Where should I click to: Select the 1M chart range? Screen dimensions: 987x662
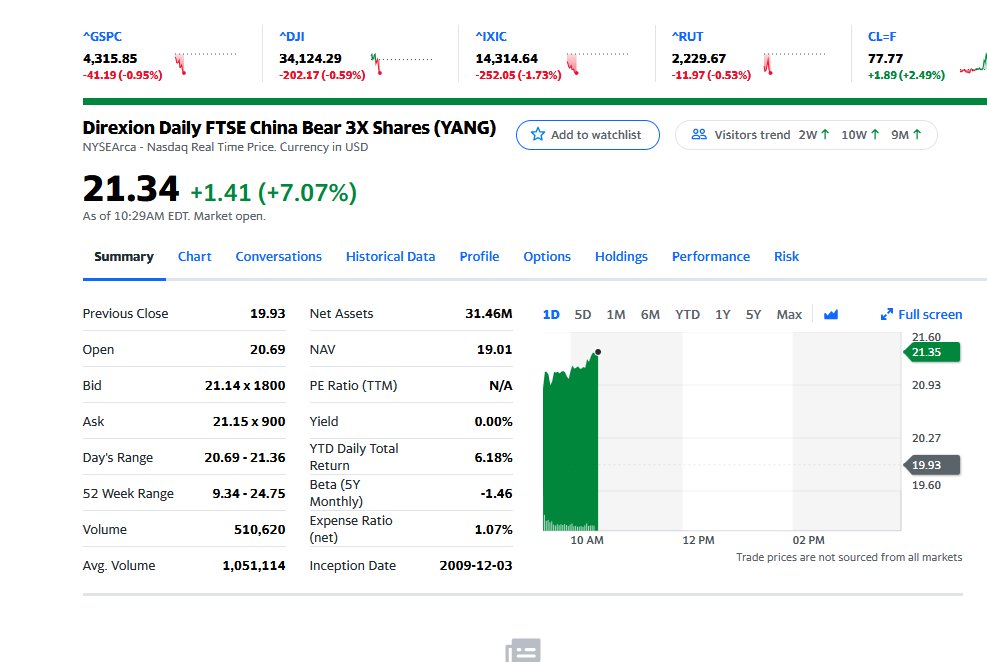coord(616,315)
